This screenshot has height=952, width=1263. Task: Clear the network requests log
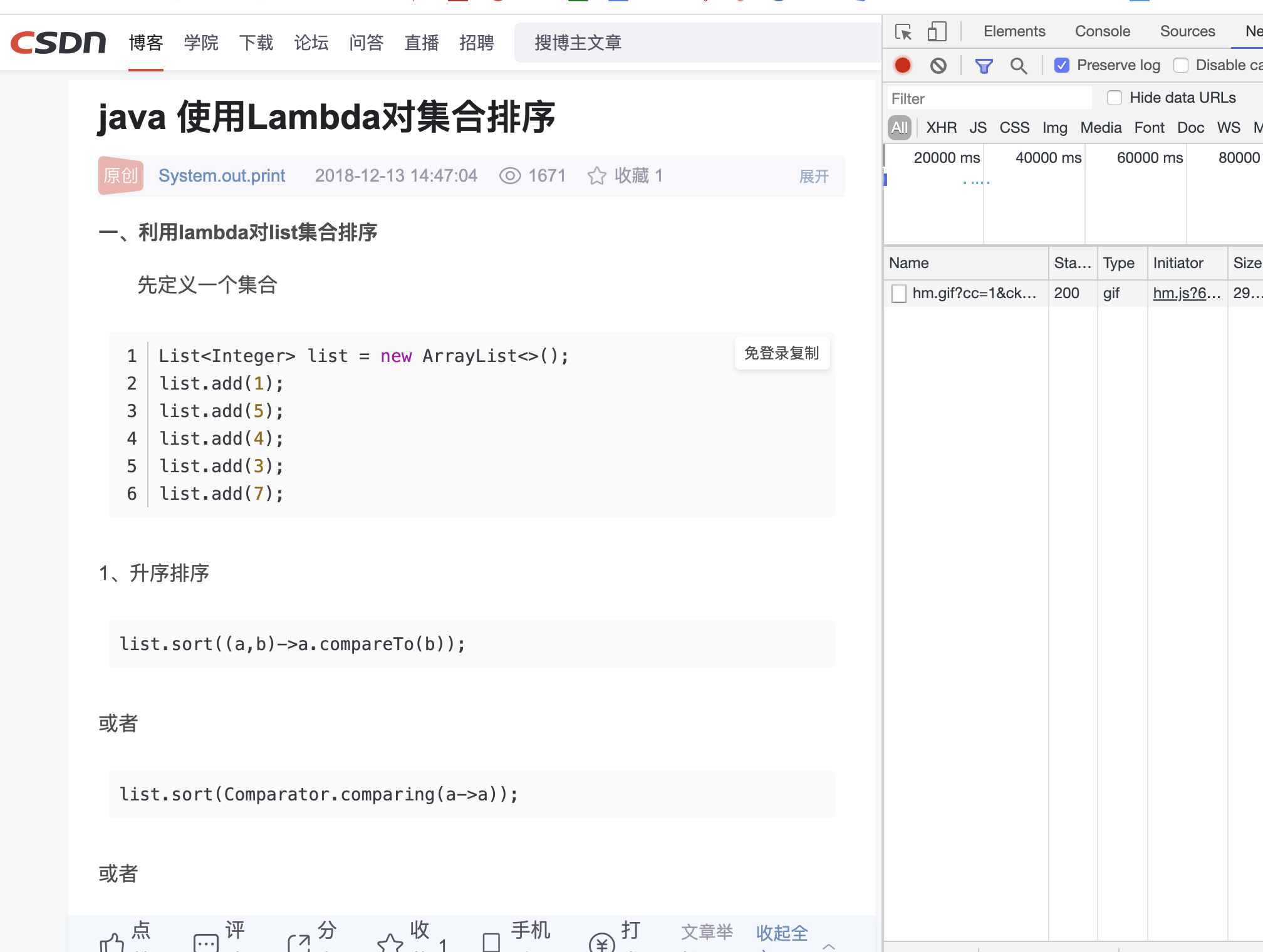937,65
